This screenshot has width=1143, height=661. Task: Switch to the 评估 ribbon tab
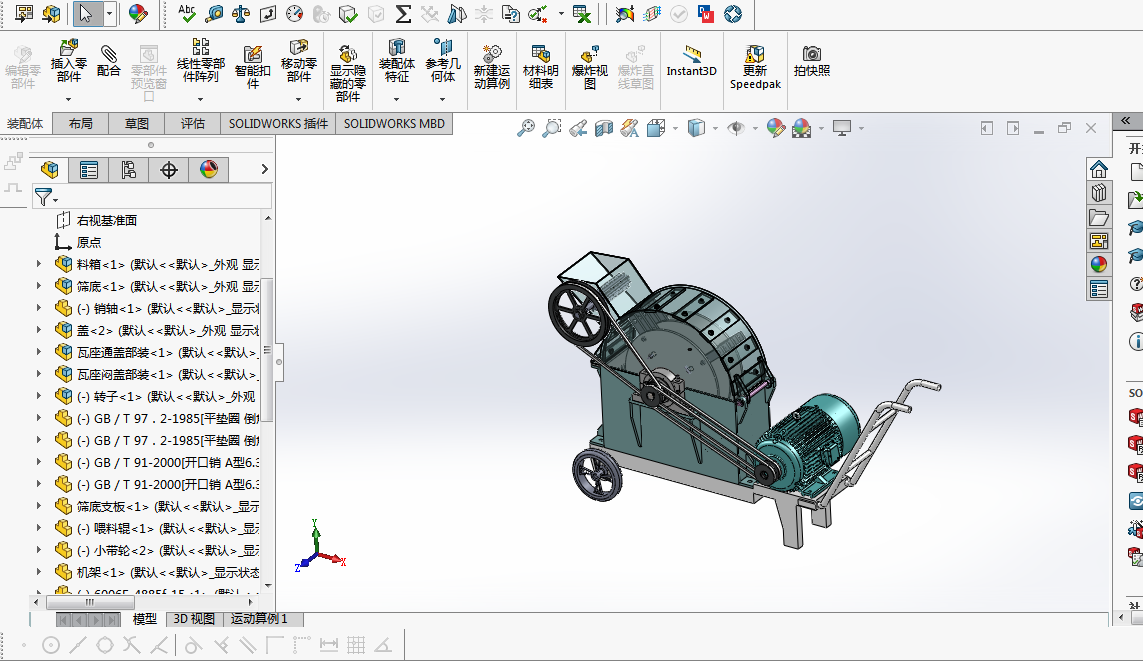(x=192, y=123)
